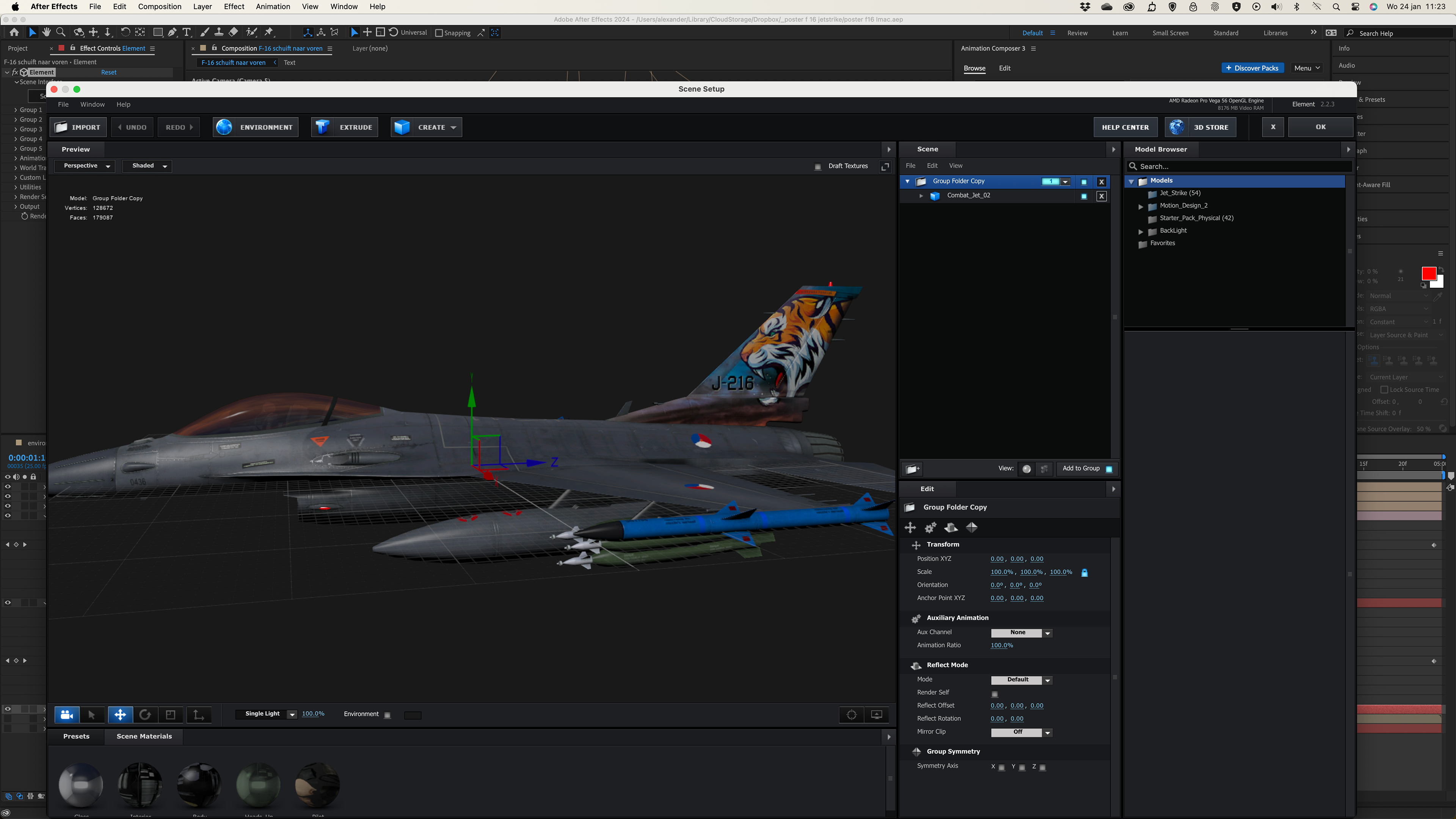Click the Extrude button icon

click(x=323, y=127)
